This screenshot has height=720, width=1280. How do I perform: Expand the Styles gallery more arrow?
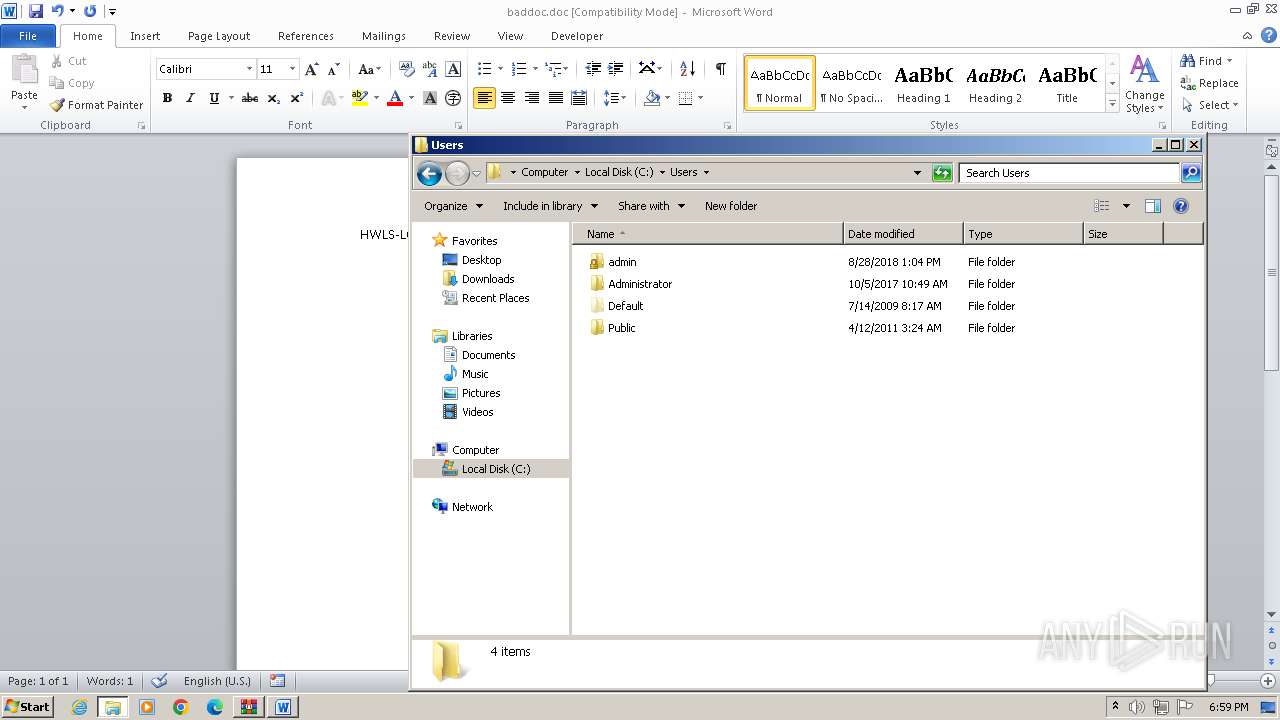tap(1112, 104)
